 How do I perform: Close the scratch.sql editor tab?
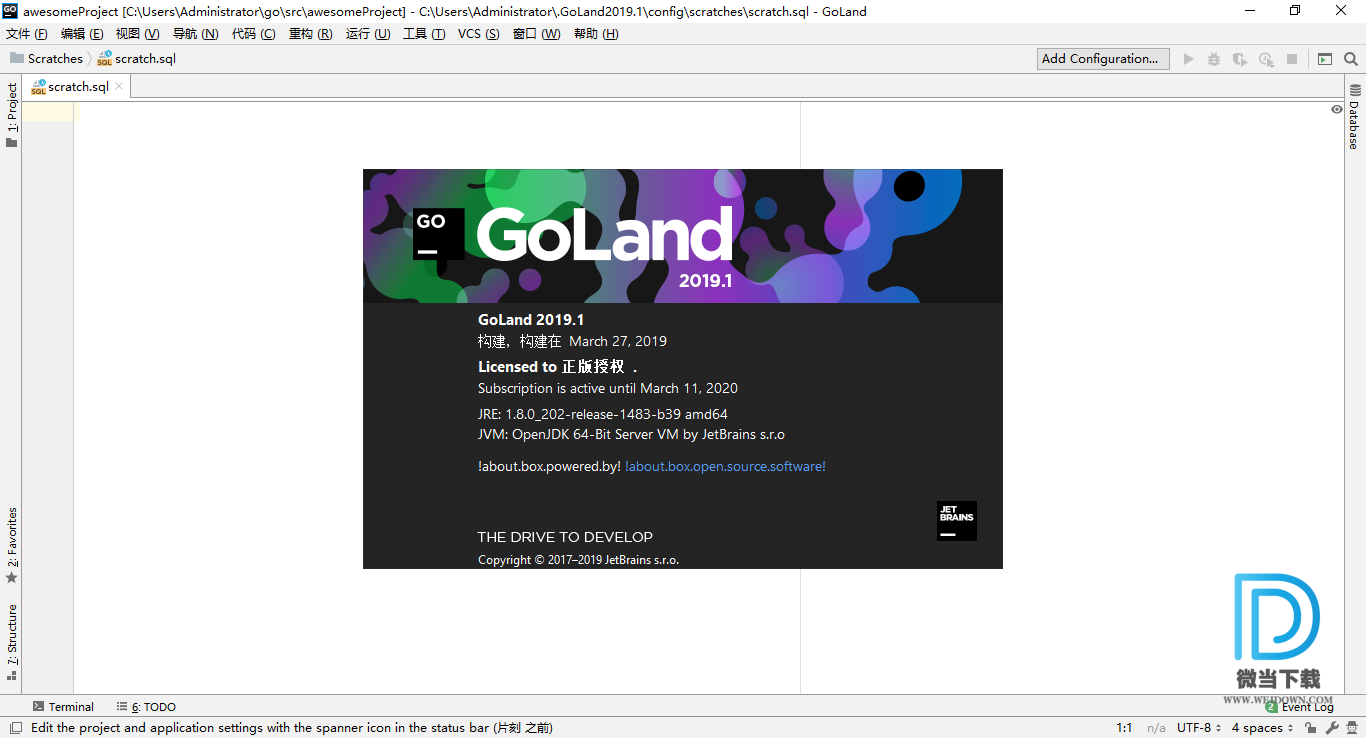tap(119, 87)
